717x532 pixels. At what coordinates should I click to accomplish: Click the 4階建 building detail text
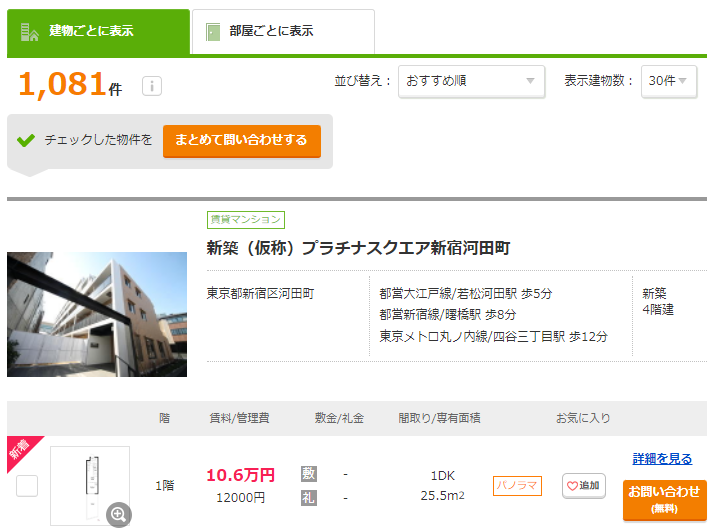(658, 310)
